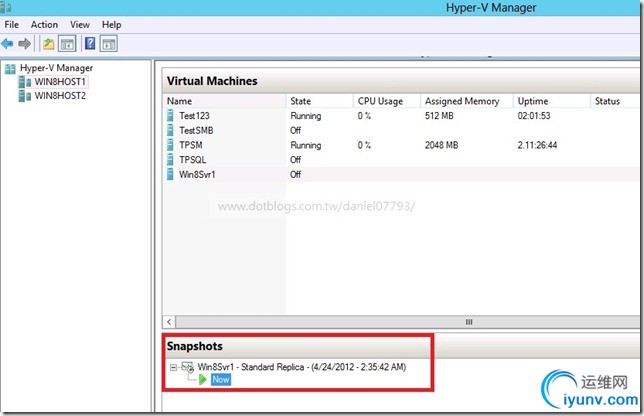Sort by the State column header
This screenshot has height=416, width=644.
pyautogui.click(x=320, y=101)
